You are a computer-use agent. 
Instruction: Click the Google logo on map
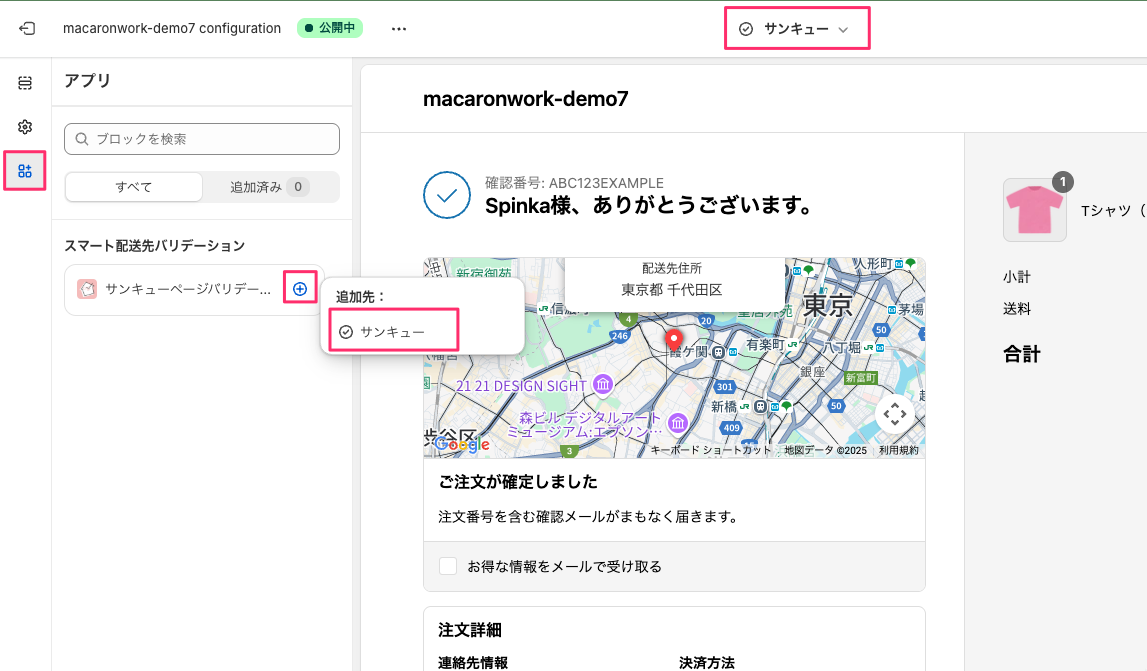(x=461, y=443)
